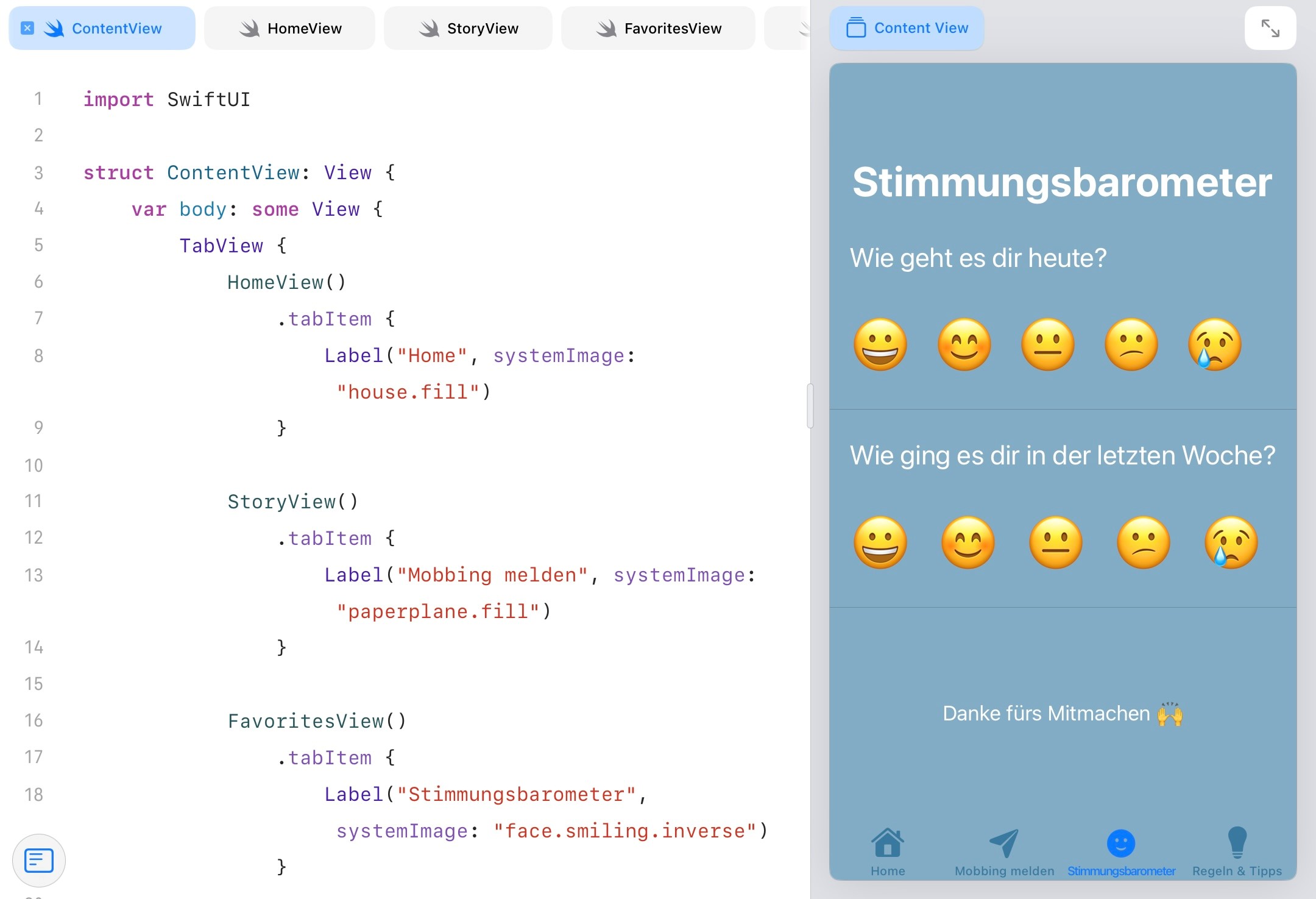Choose the grinning emoji for today
Image resolution: width=1316 pixels, height=899 pixels.
click(880, 344)
